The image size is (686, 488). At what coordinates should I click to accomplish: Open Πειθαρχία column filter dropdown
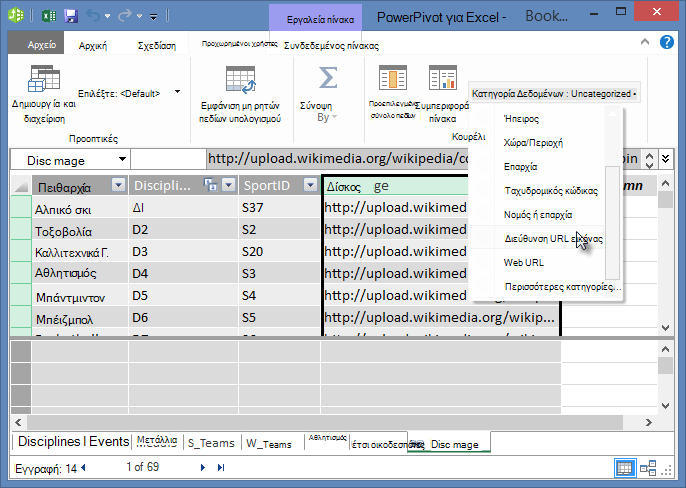[x=118, y=185]
